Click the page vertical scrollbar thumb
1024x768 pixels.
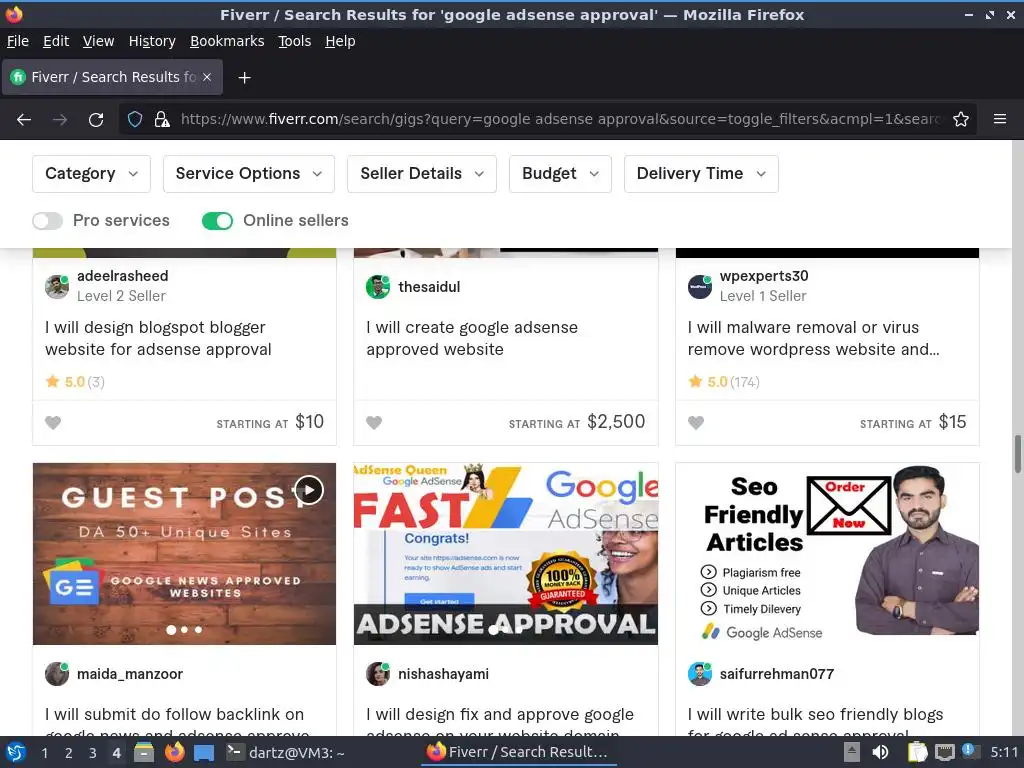coord(1017,454)
